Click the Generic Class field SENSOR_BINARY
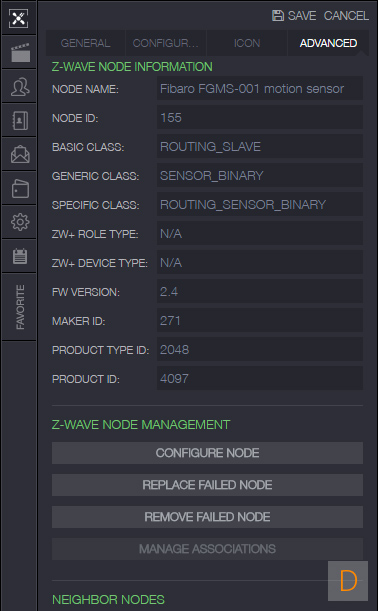 260,176
